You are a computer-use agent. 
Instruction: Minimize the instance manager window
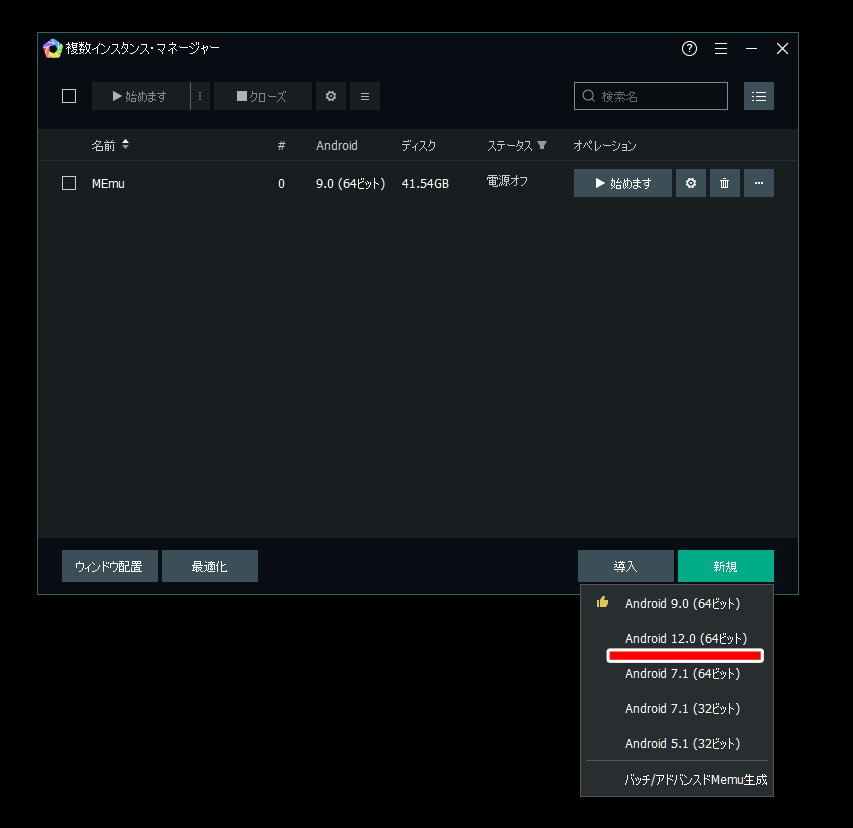tap(751, 48)
